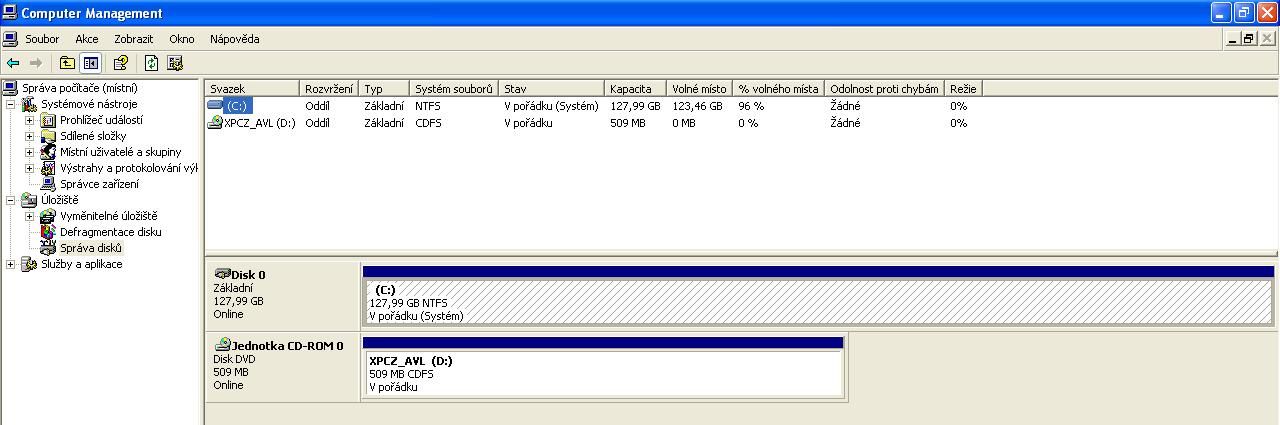The height and width of the screenshot is (425, 1280).
Task: Click the Refresh toolbar icon
Action: click(151, 63)
